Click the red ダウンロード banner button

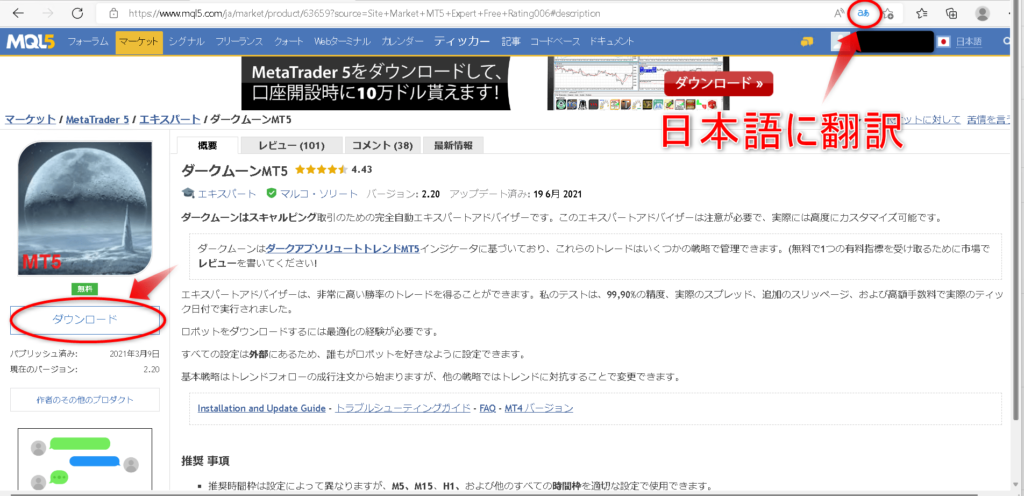click(x=718, y=83)
